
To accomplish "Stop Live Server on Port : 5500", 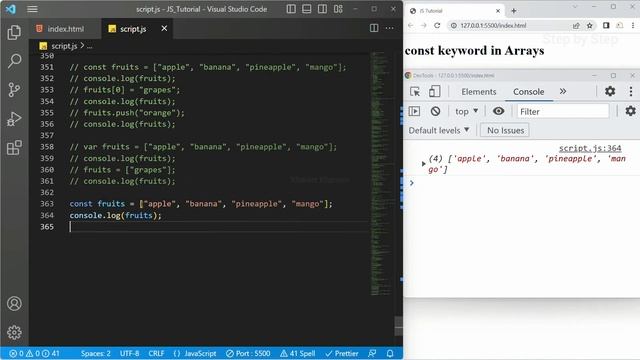I will [x=248, y=353].
